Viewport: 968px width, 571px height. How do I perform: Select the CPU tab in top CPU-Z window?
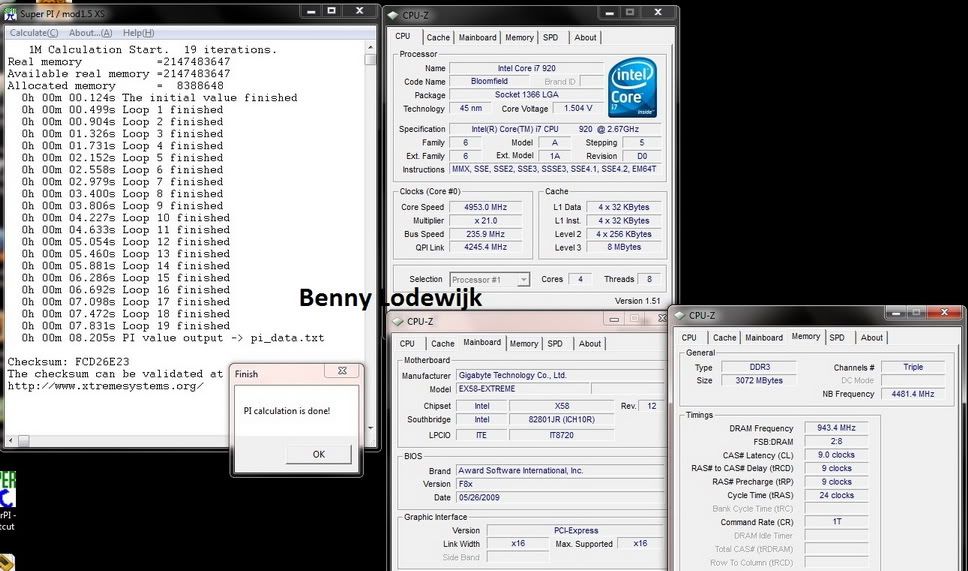pos(403,36)
